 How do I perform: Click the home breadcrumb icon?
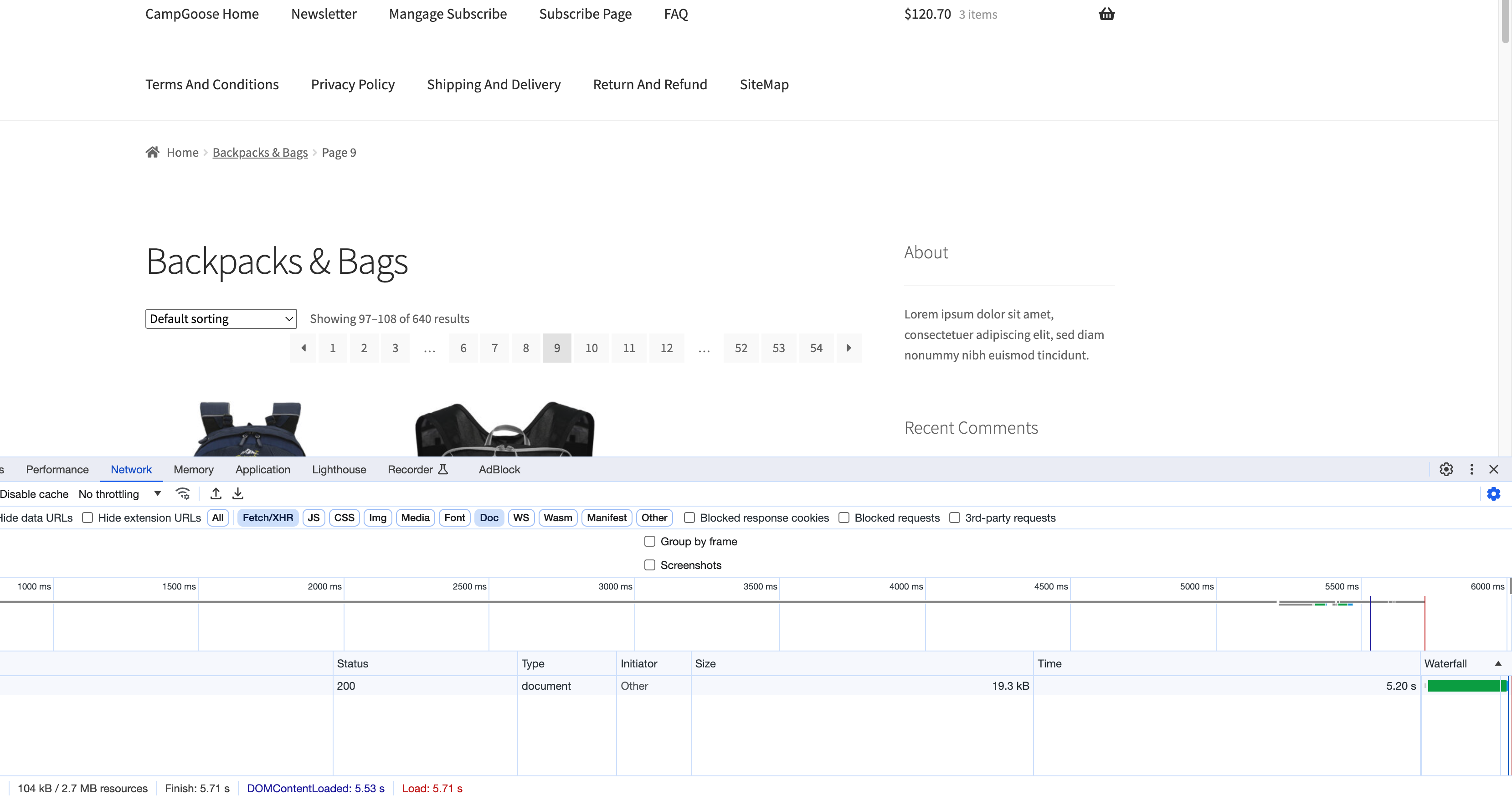tap(153, 152)
